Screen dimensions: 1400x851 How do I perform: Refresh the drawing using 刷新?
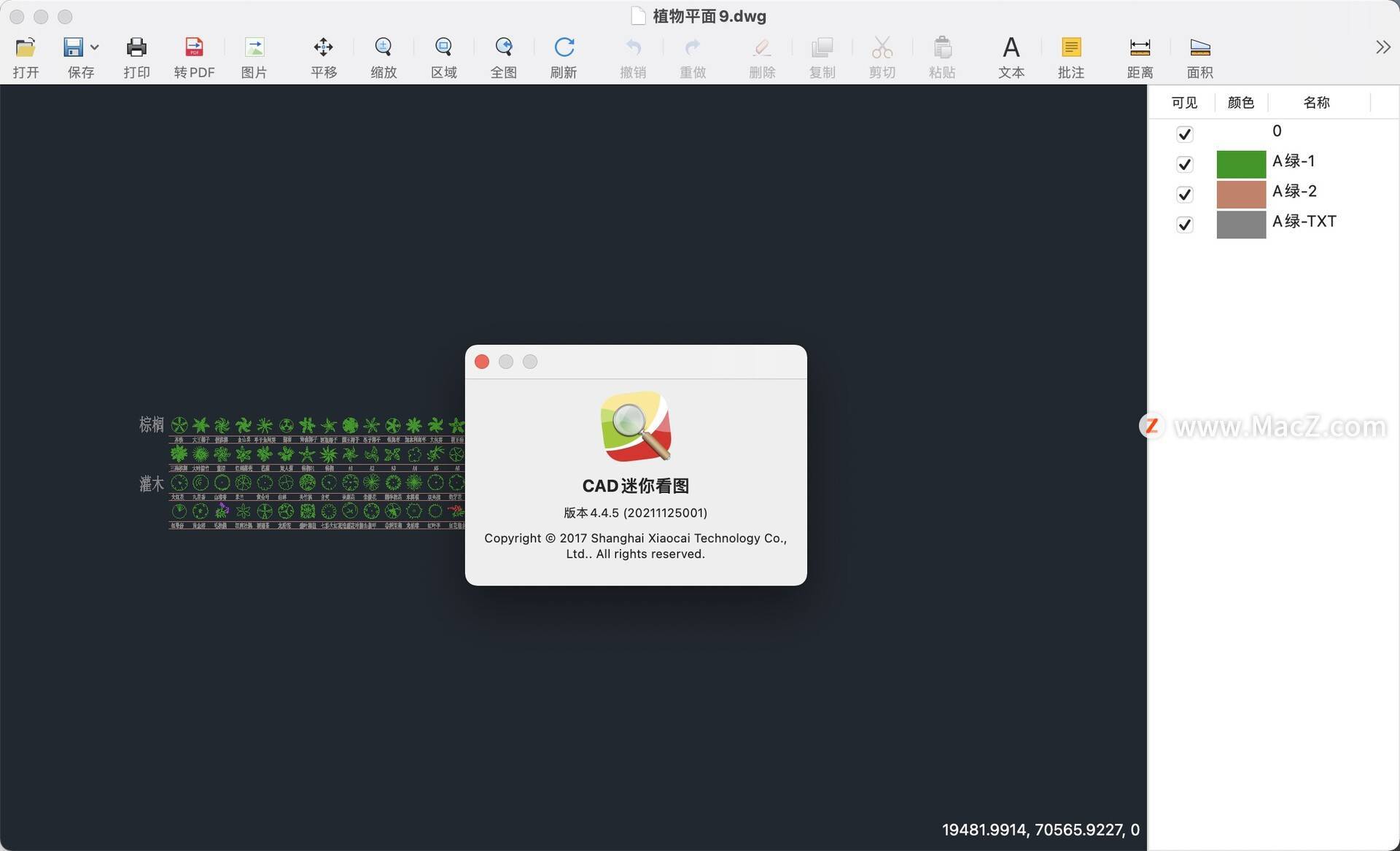coord(563,56)
